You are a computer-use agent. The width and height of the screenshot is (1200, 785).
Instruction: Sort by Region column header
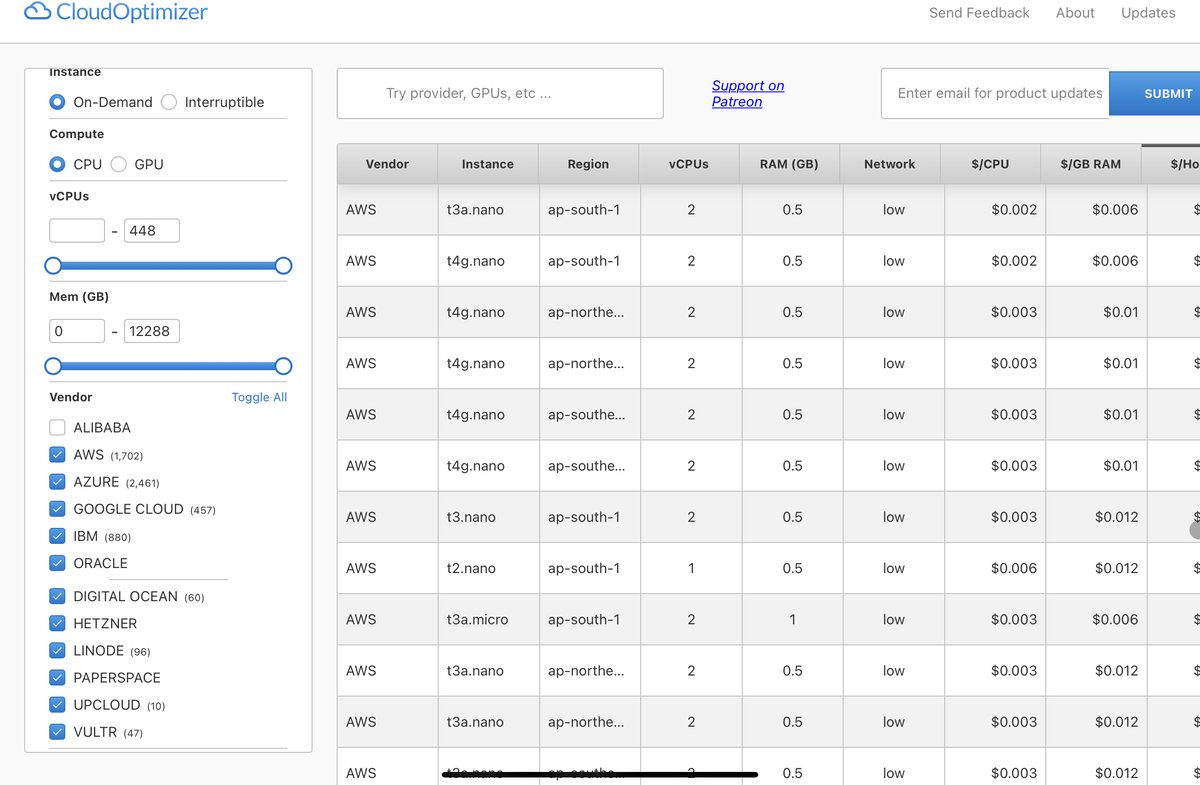tap(588, 164)
